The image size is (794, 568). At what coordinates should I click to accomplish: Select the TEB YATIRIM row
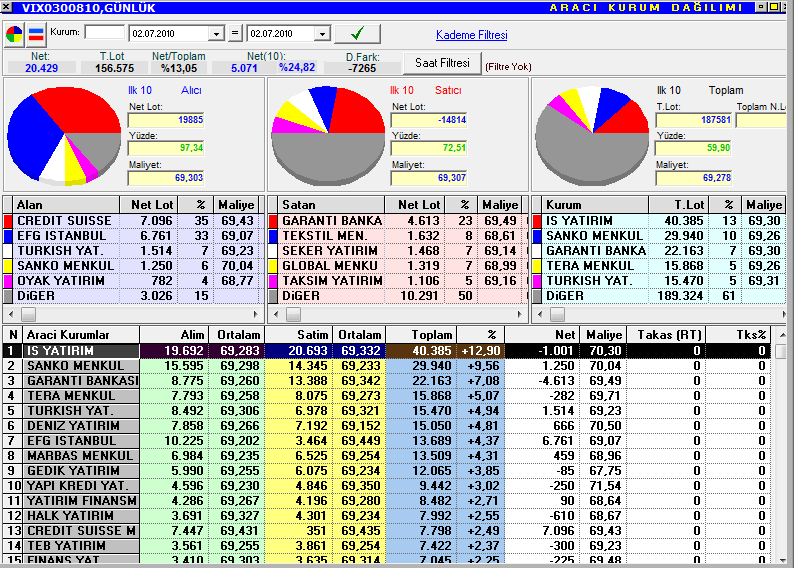tap(387, 546)
